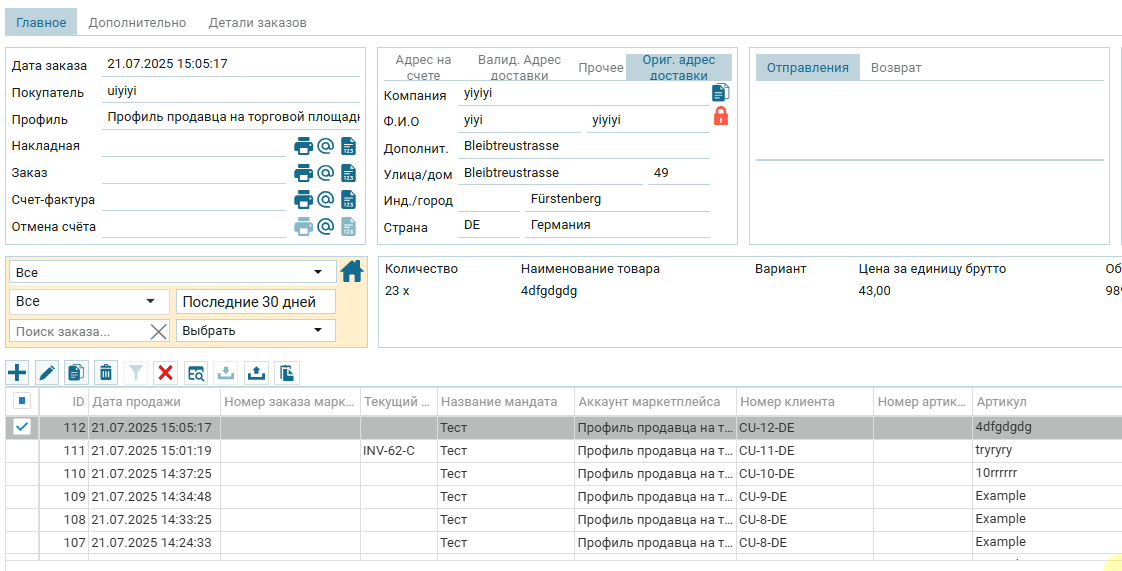Expand the wide top 'Все' dropdown
This screenshot has width=1122, height=571.
tap(172, 272)
